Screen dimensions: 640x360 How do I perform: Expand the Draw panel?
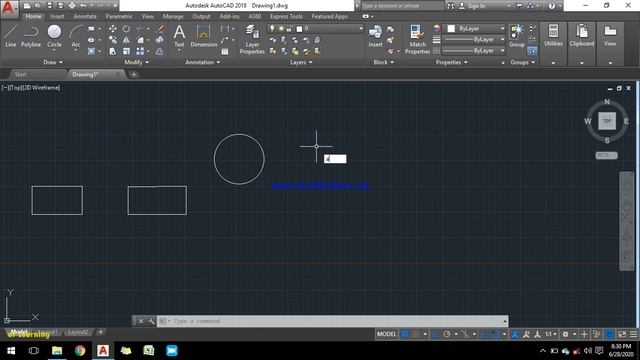tap(53, 62)
